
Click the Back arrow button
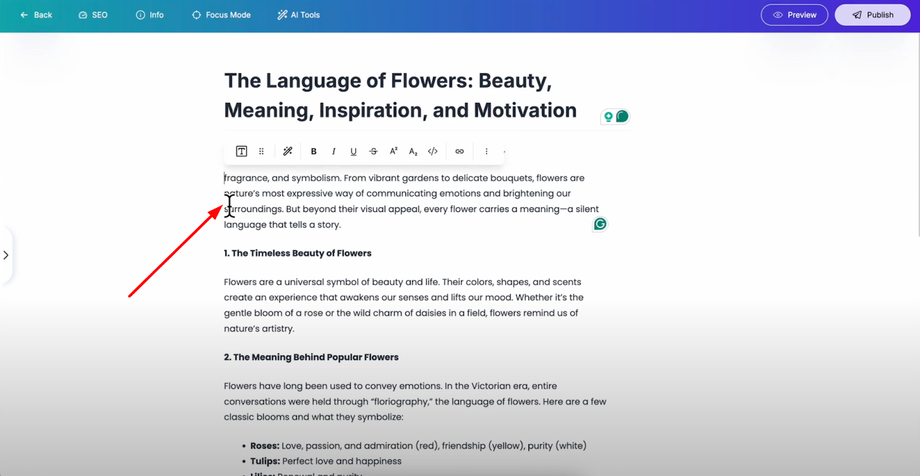36,15
